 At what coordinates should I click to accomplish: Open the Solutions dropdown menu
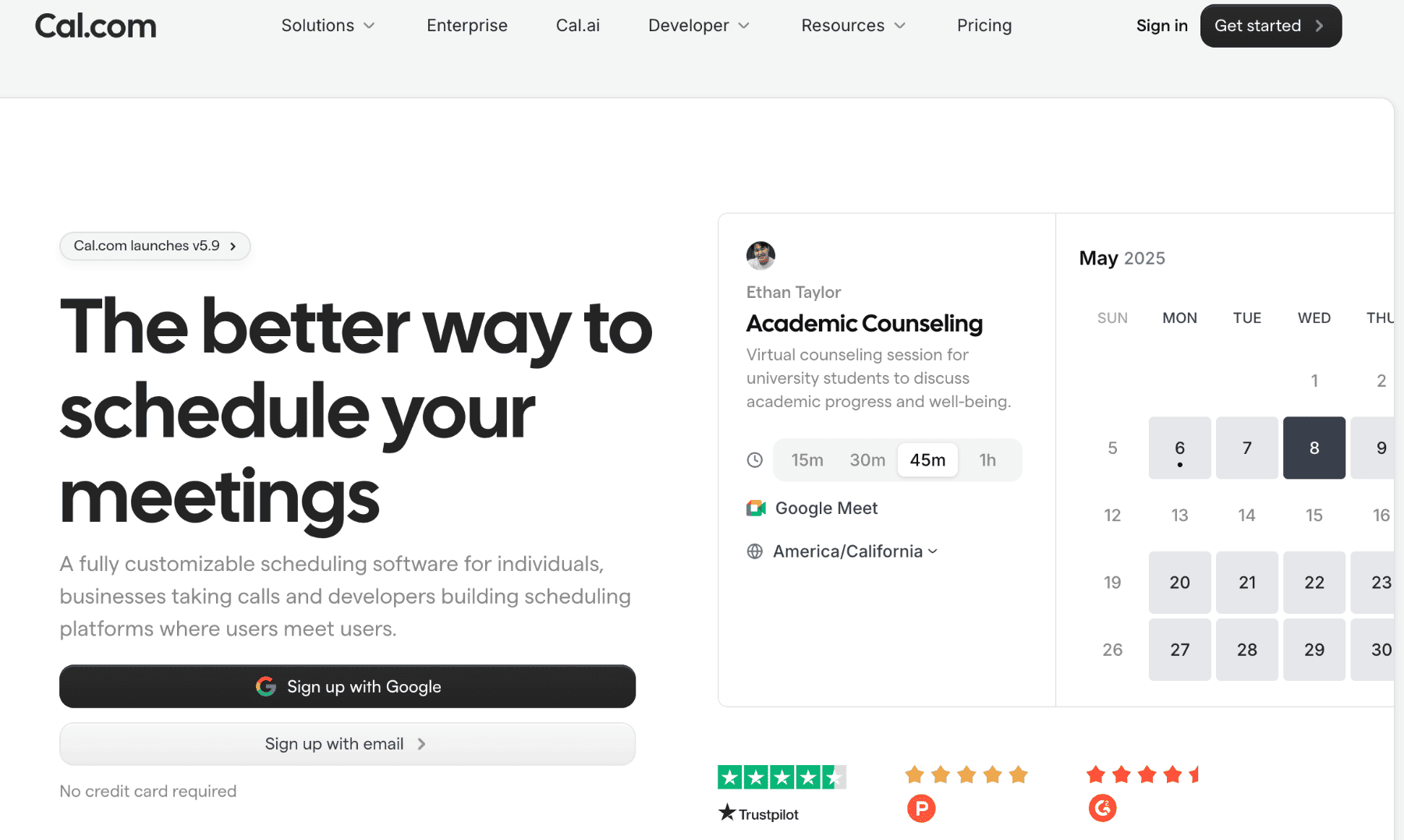point(328,25)
